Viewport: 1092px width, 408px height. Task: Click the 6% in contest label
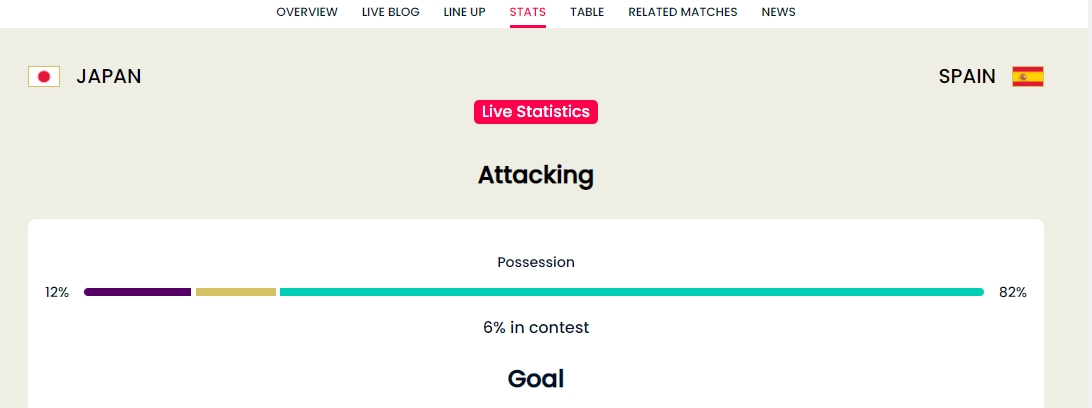click(536, 327)
